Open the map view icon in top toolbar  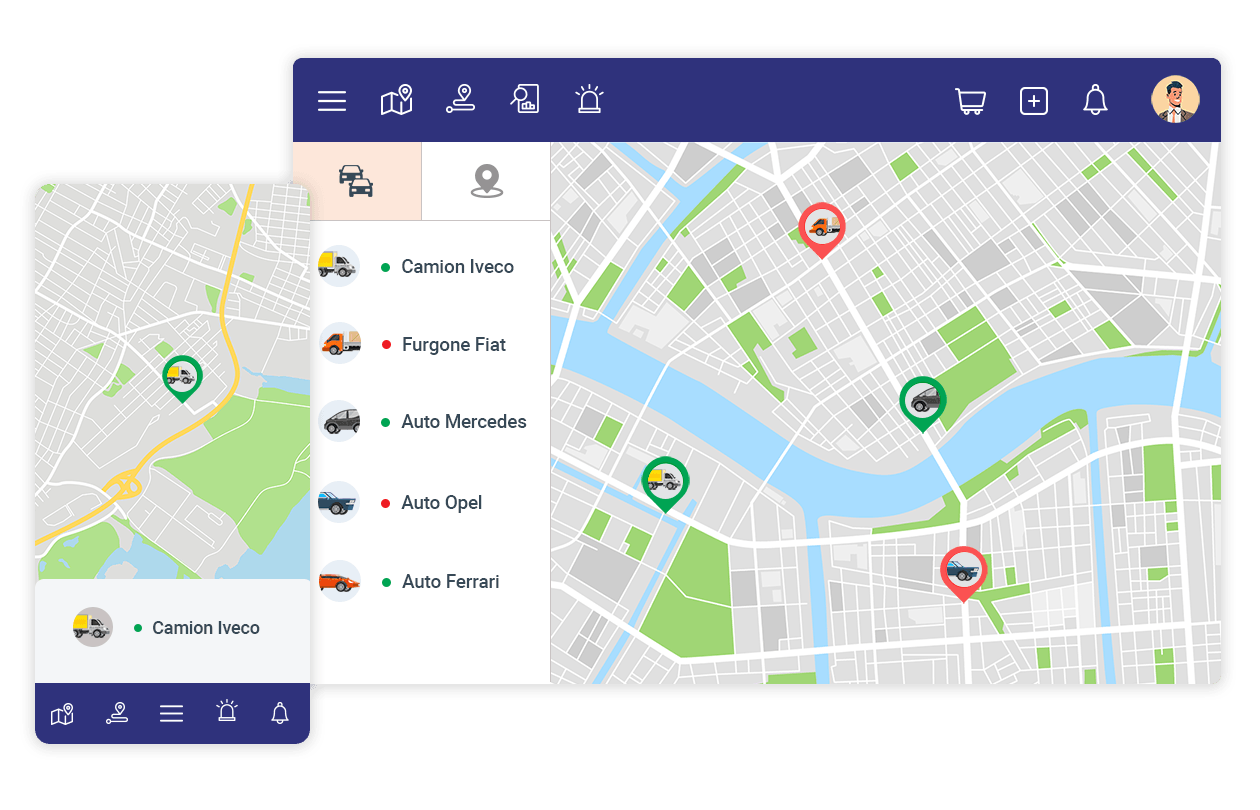tap(396, 100)
